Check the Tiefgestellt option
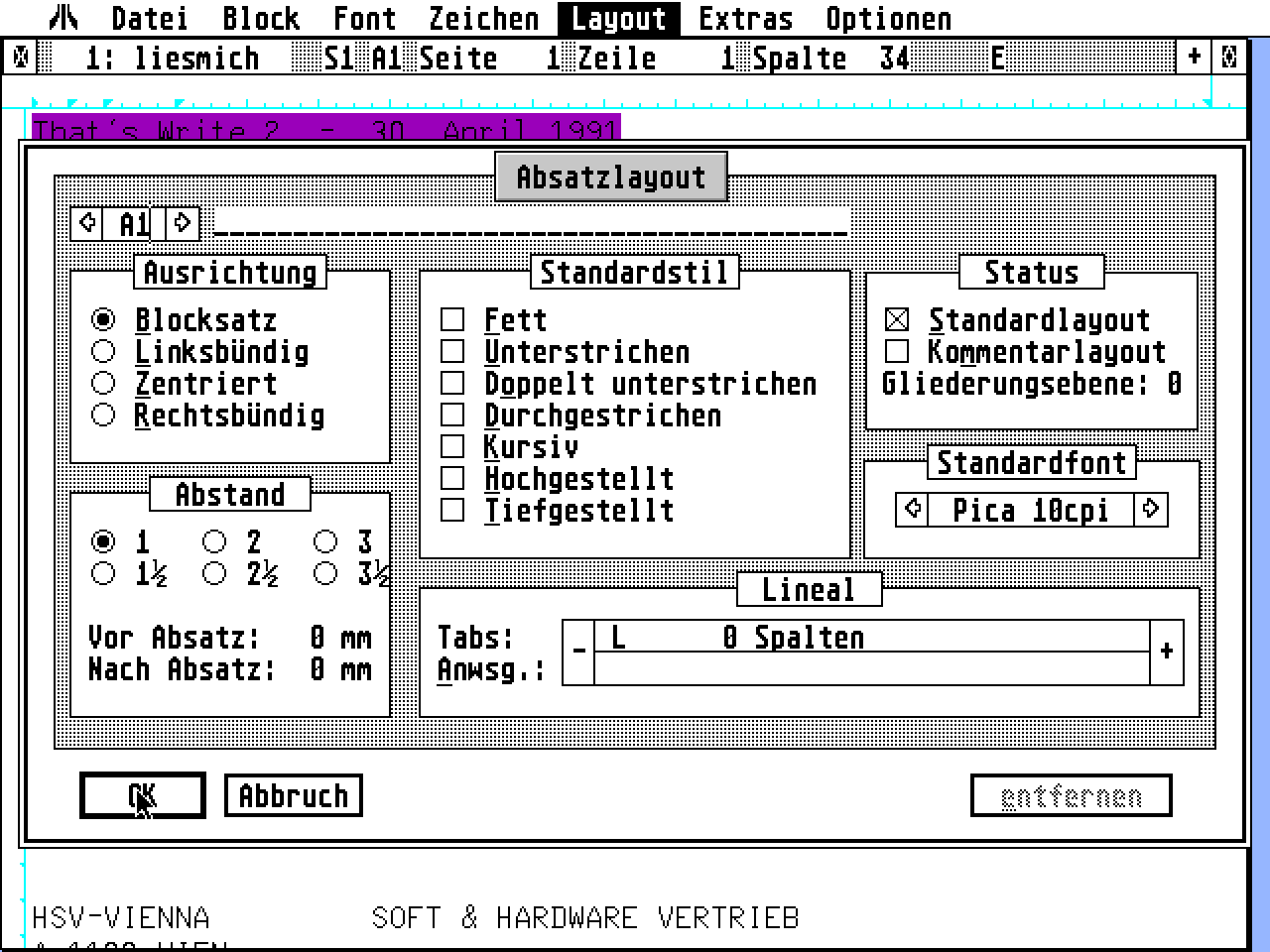Viewport: 1270px width, 952px height. coord(452,511)
